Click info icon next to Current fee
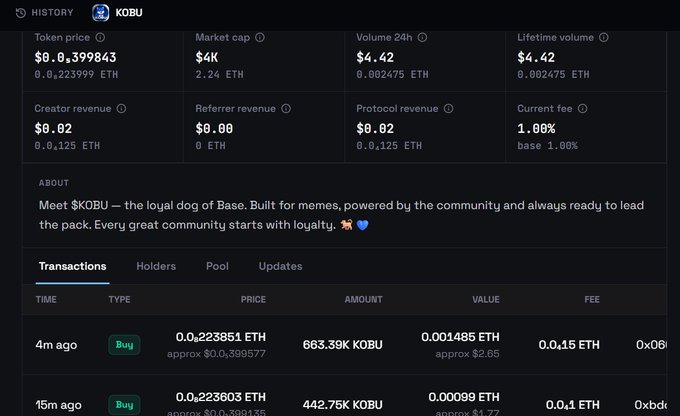Image resolution: width=680 pixels, height=416 pixels. (582, 108)
